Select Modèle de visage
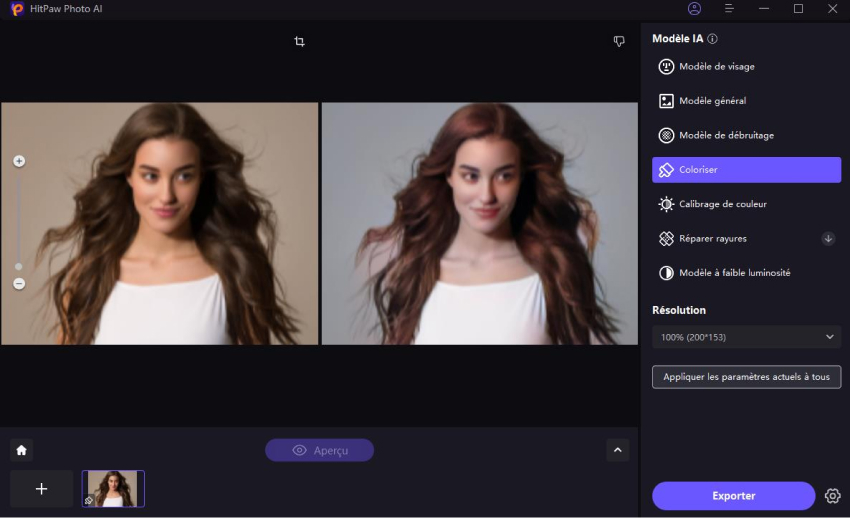Viewport: 850px width, 518px height. (716, 67)
